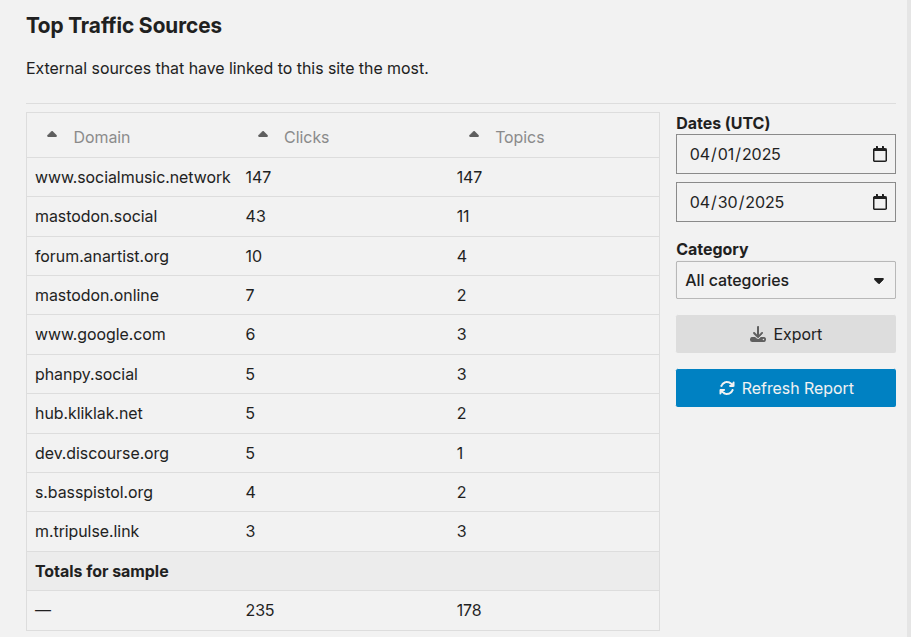
Task: Select the www.socialmusic.network row
Action: click(343, 177)
